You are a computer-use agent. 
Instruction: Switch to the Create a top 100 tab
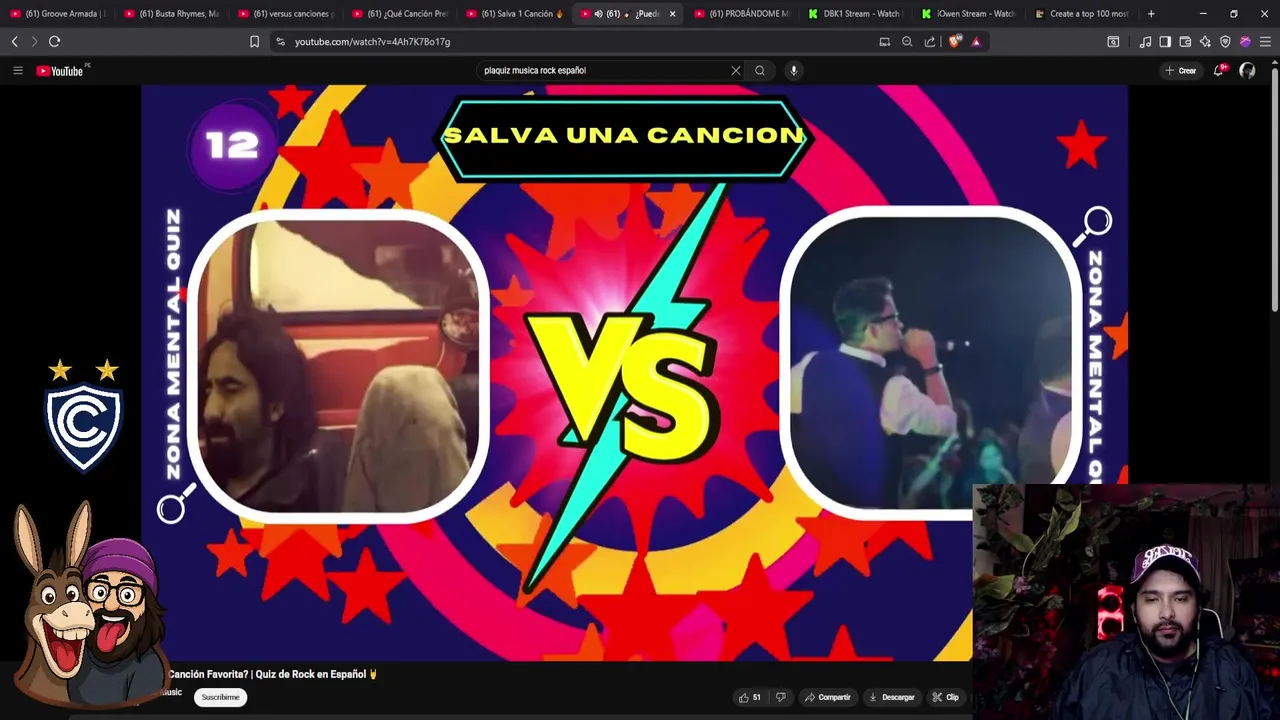click(x=1084, y=14)
